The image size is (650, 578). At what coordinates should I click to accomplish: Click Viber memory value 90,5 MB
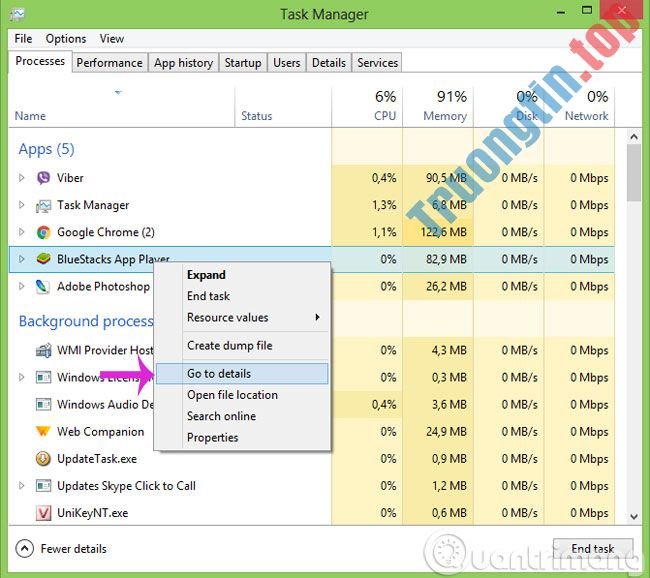(446, 178)
